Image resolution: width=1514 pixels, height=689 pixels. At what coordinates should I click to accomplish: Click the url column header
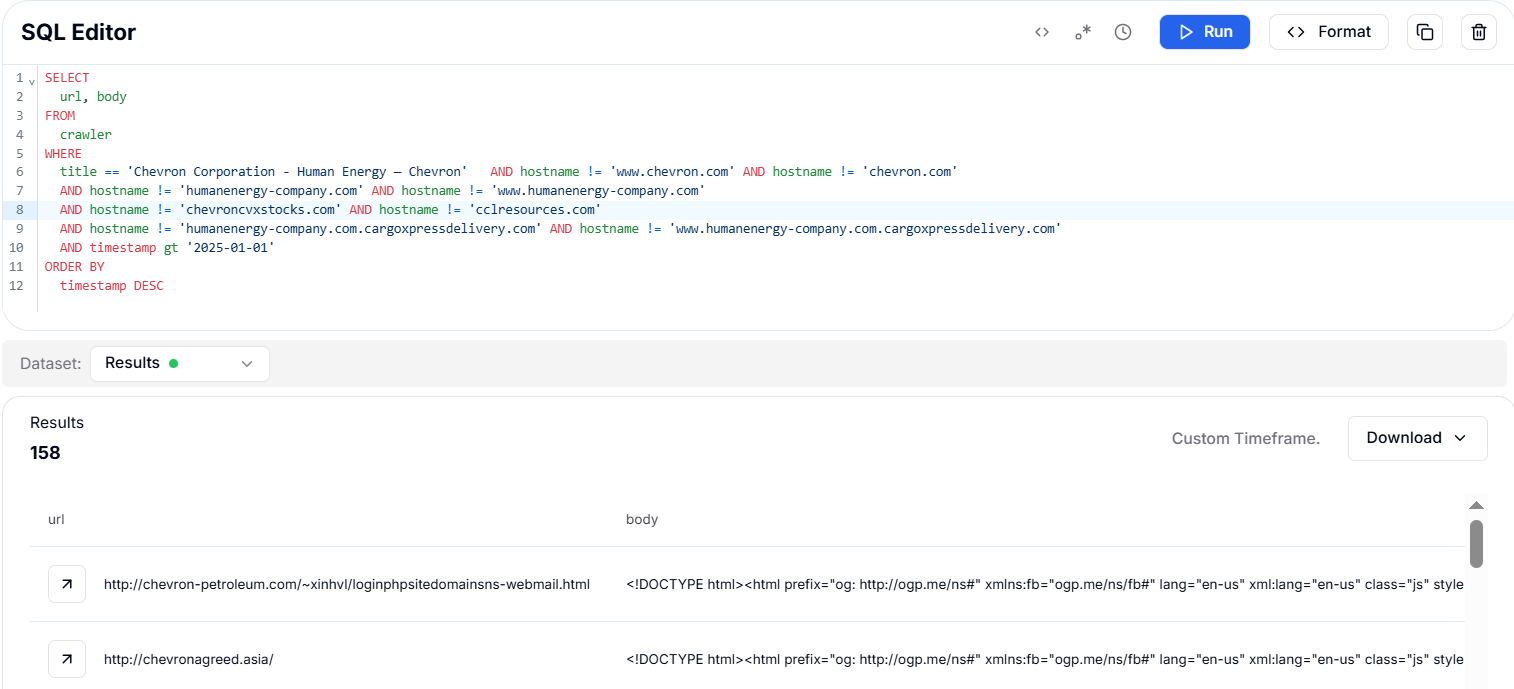(56, 519)
